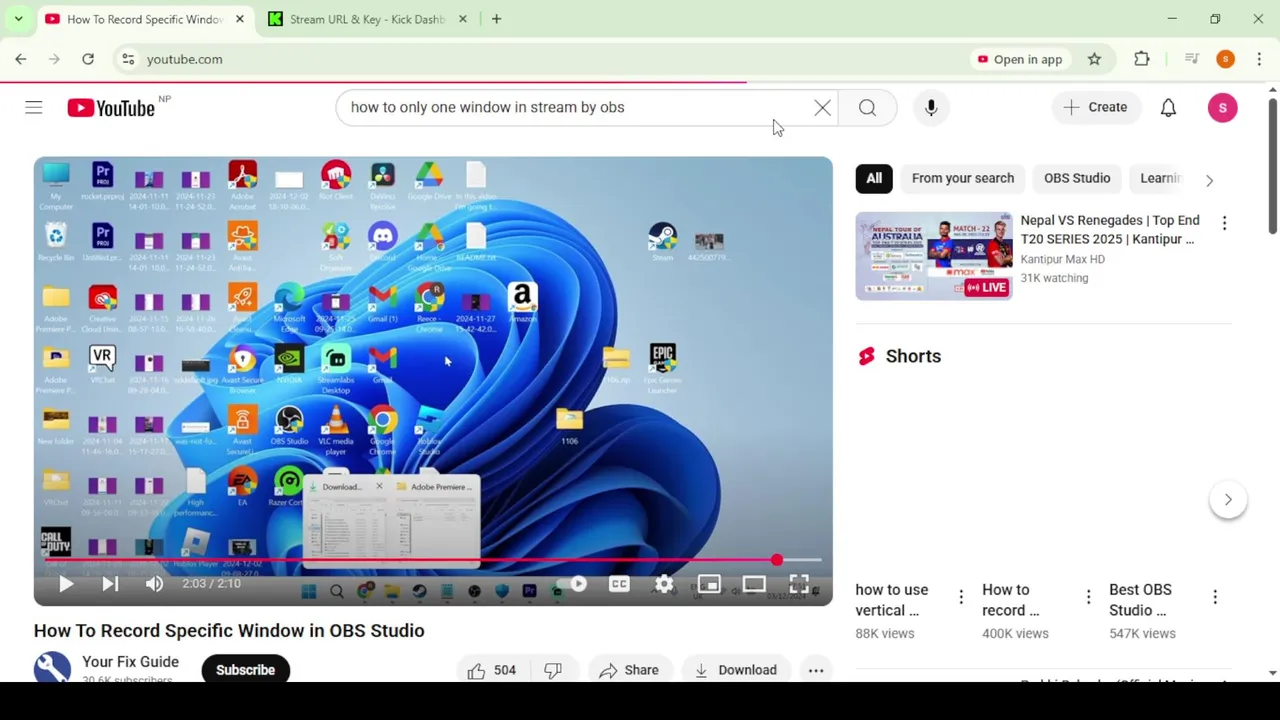Share the video
Viewport: 1280px width, 720px height.
[x=628, y=670]
